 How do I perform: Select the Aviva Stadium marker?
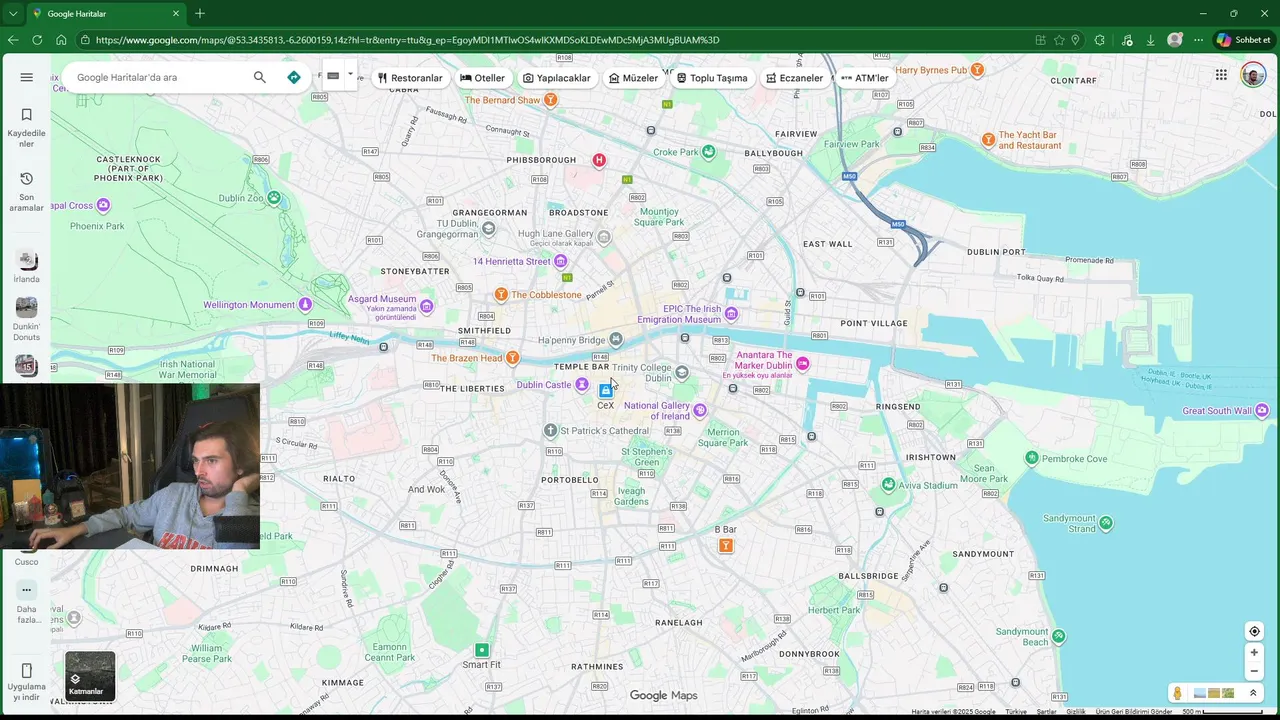click(x=888, y=485)
